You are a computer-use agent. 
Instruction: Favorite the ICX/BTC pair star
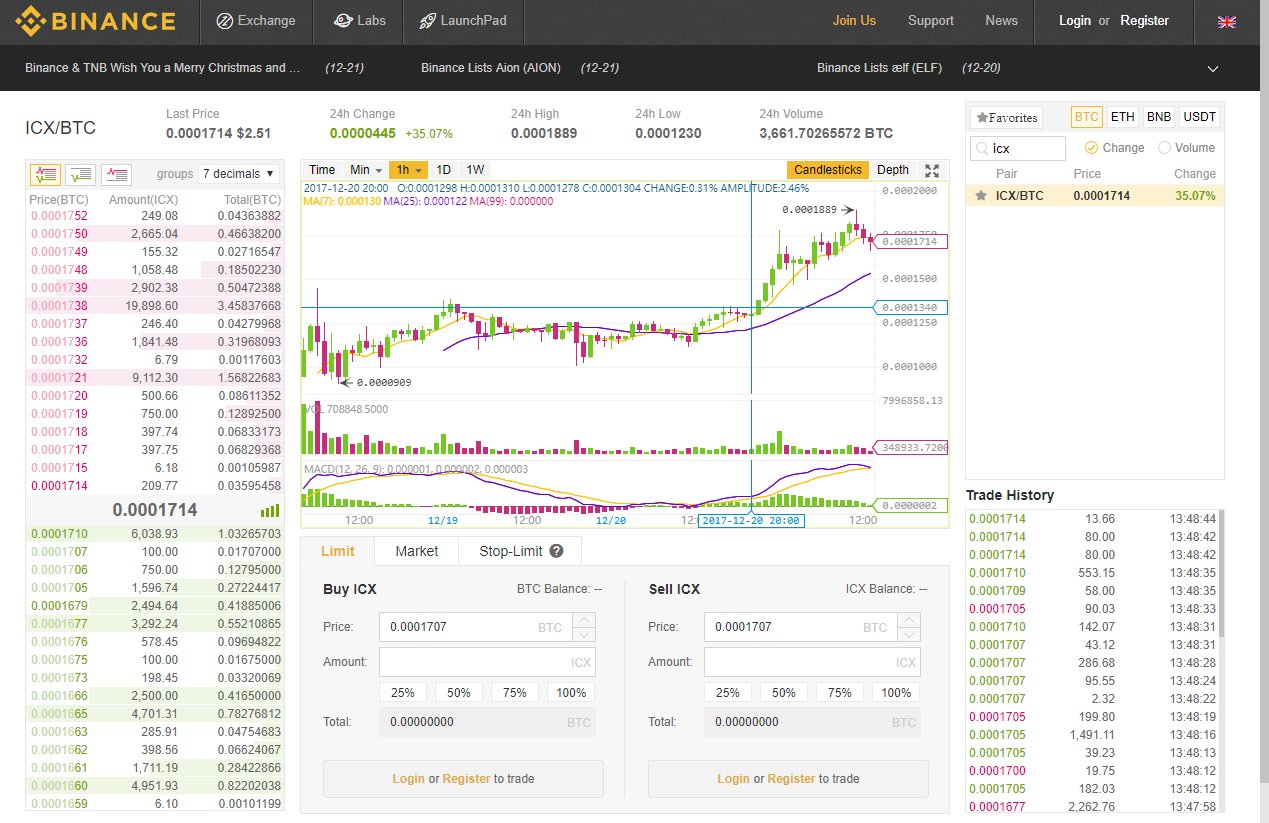tap(981, 195)
